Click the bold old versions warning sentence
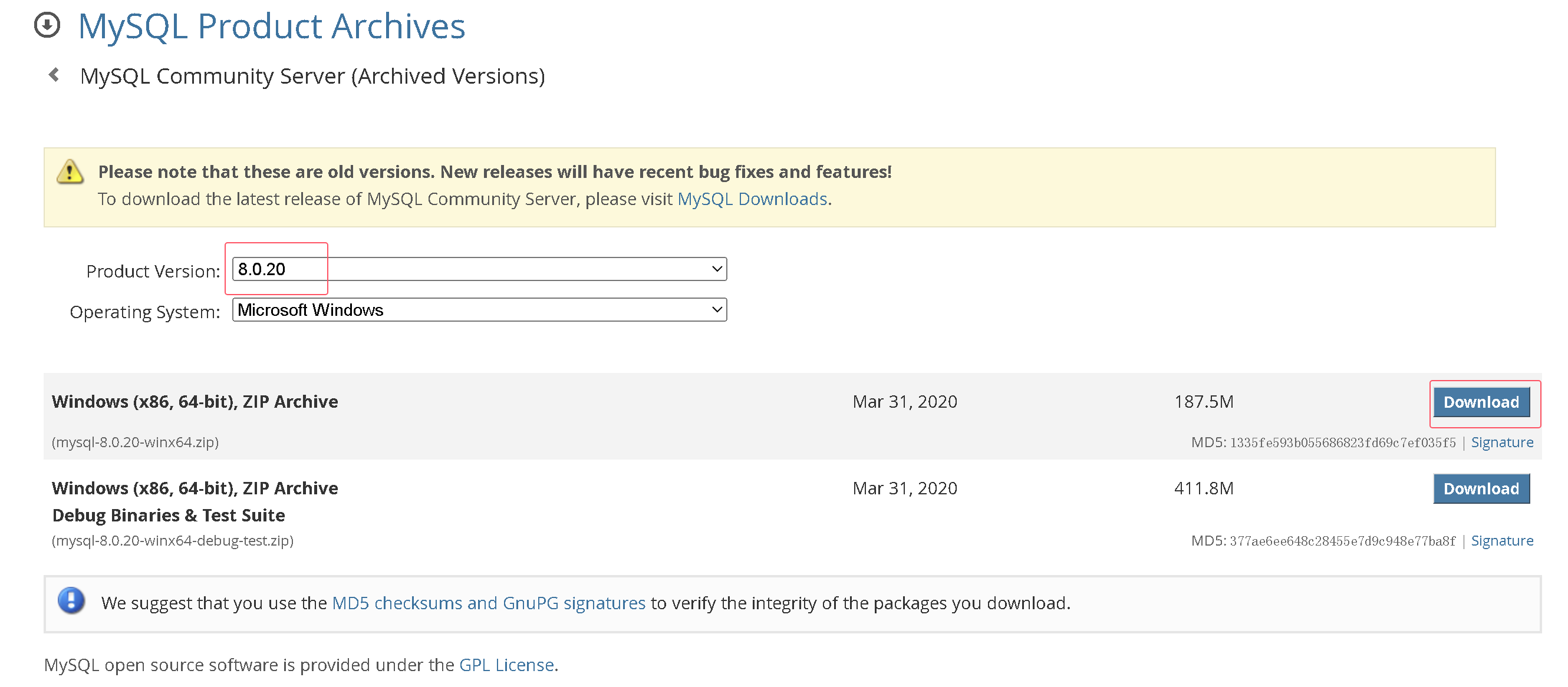The height and width of the screenshot is (687, 1568). click(x=495, y=172)
